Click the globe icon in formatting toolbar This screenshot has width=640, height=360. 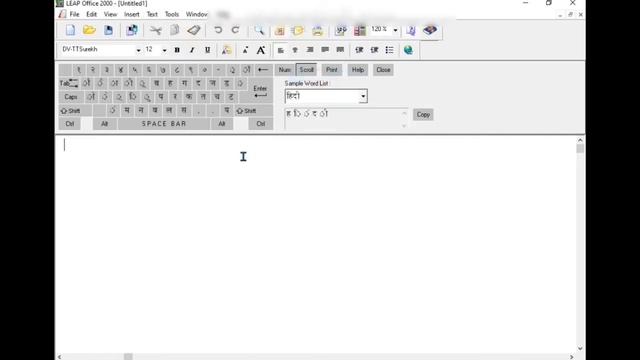pyautogui.click(x=408, y=50)
